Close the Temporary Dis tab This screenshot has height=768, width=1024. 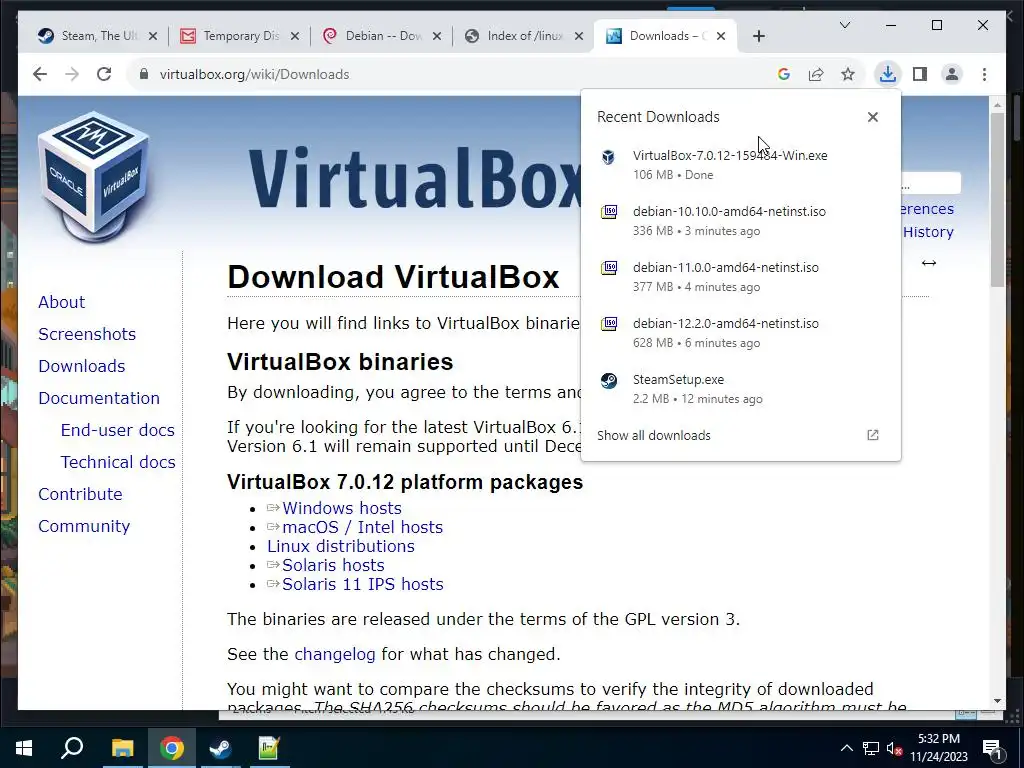tap(295, 36)
